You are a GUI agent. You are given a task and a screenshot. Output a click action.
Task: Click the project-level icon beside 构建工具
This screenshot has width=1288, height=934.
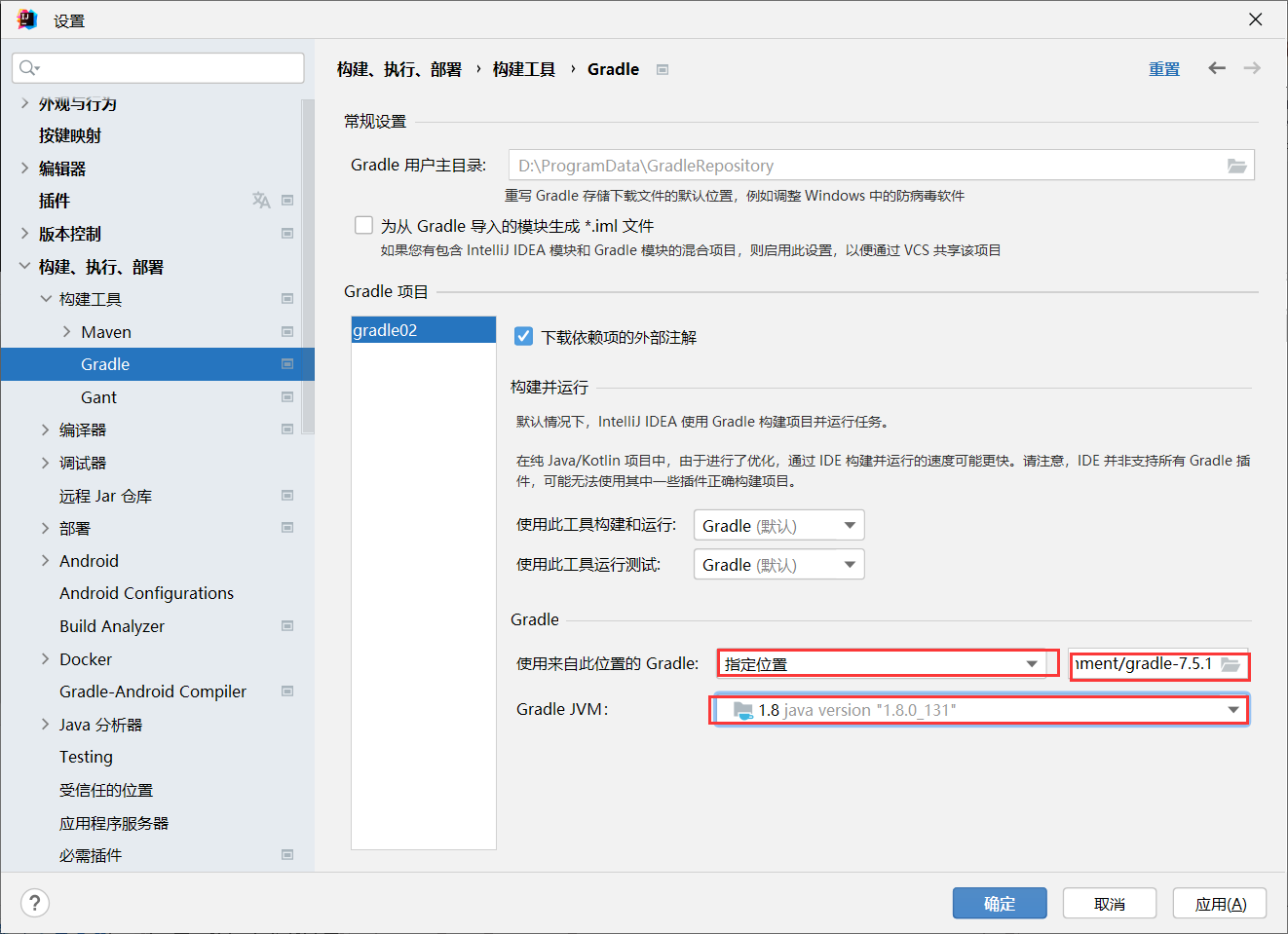point(287,298)
